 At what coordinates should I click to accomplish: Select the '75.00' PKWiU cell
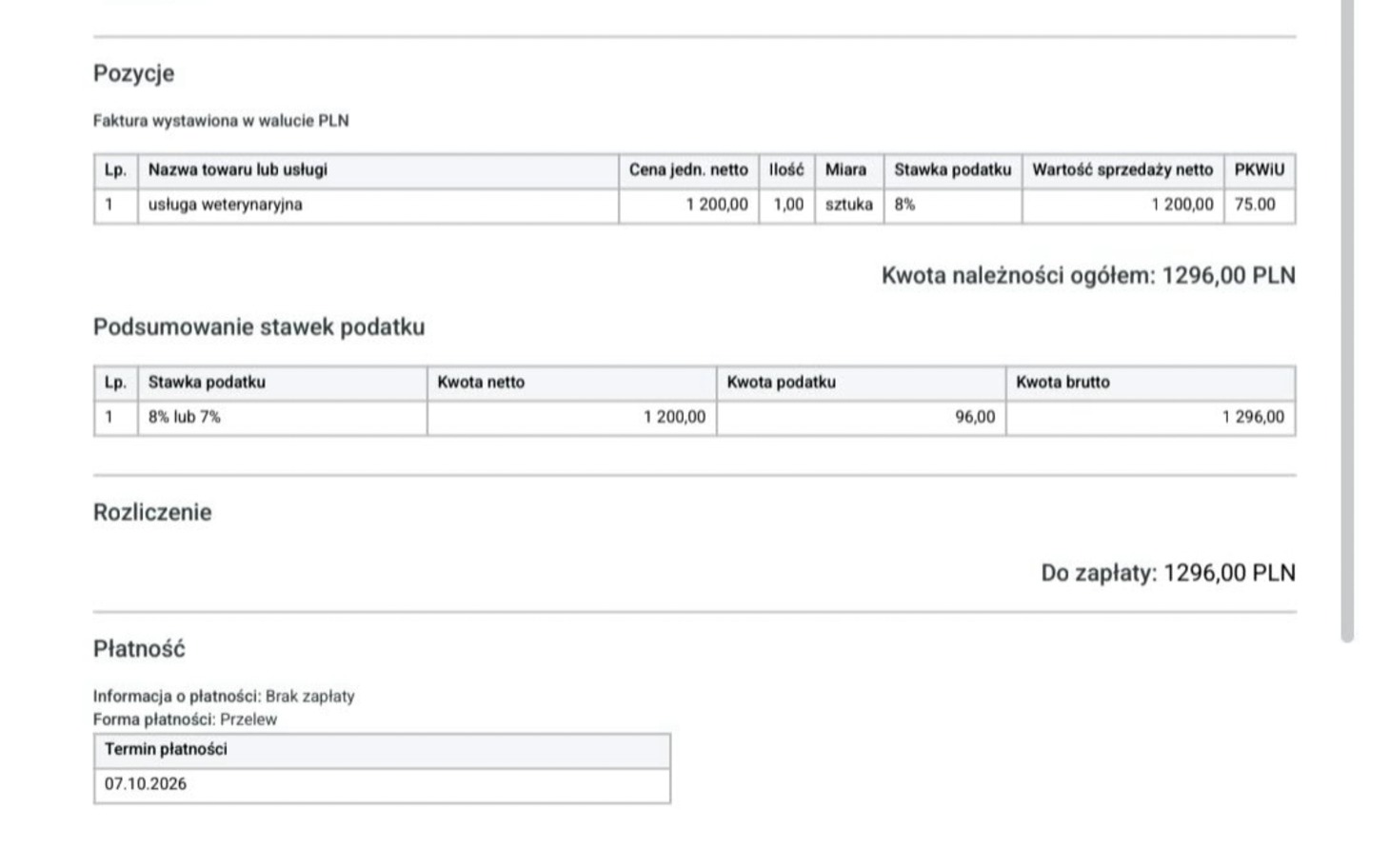1260,206
